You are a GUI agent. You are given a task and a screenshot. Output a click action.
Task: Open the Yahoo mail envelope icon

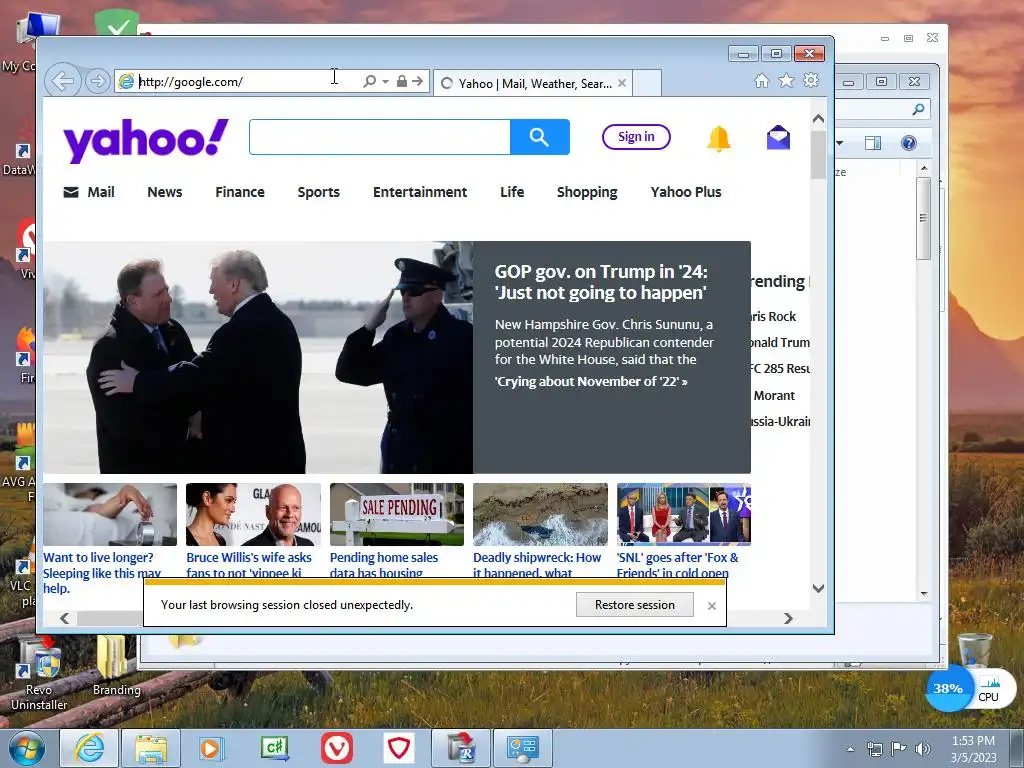pos(778,137)
